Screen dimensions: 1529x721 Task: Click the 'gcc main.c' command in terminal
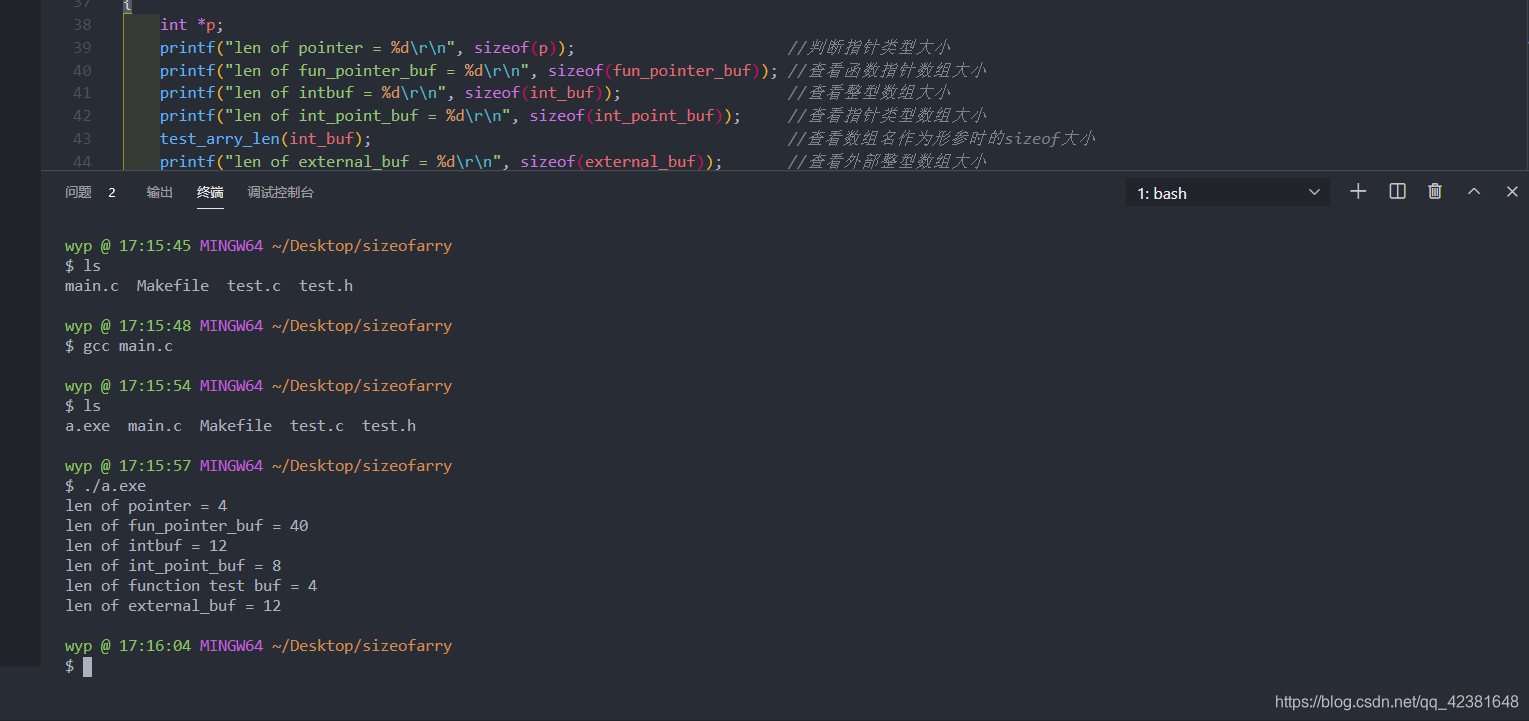[x=128, y=346]
